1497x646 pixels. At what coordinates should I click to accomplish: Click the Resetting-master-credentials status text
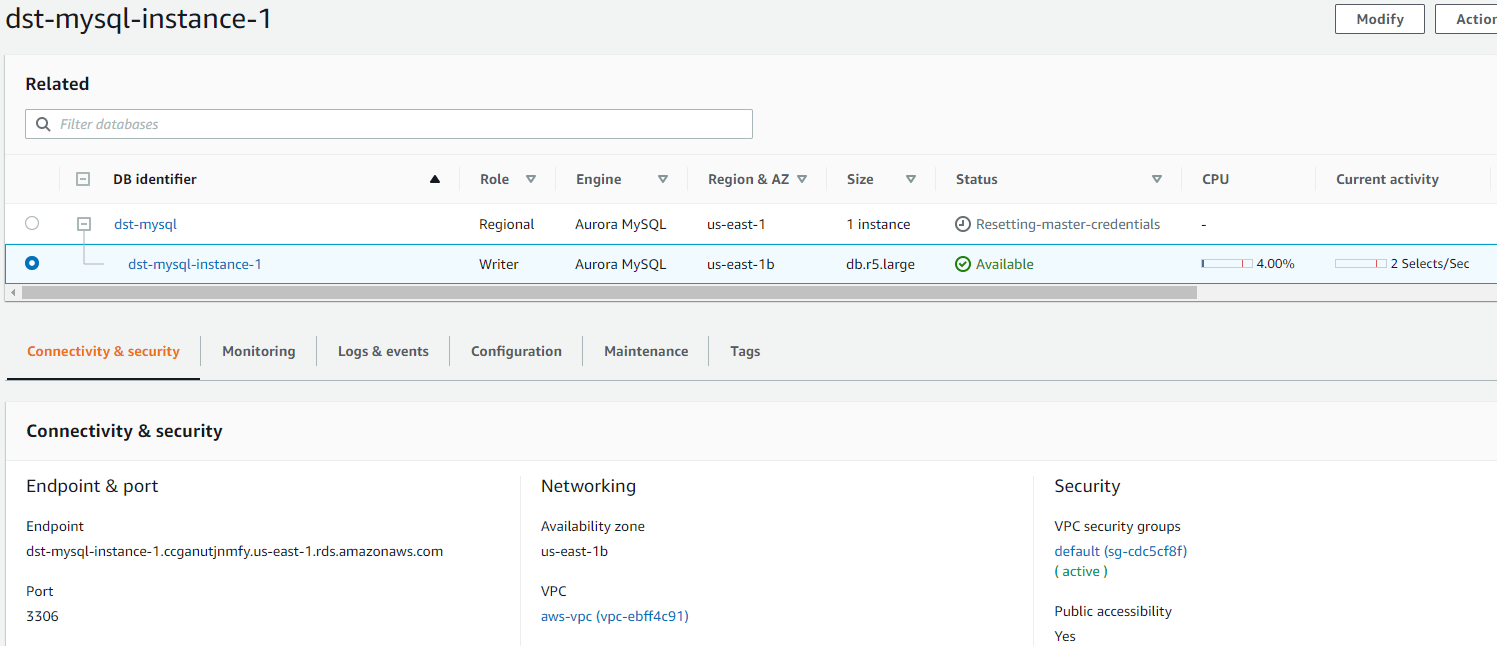[x=1068, y=224]
